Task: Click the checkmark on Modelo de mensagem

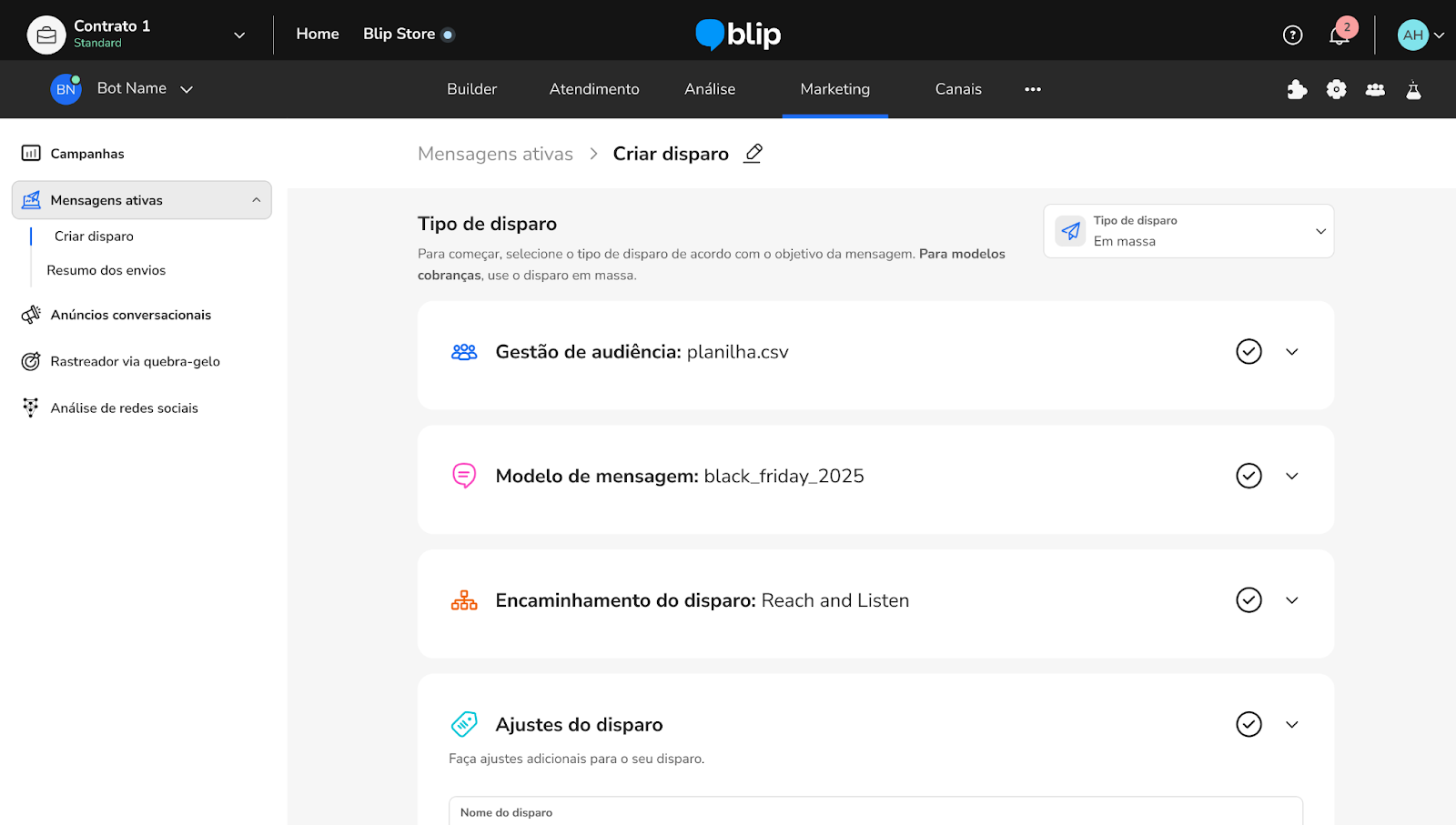Action: (1249, 476)
